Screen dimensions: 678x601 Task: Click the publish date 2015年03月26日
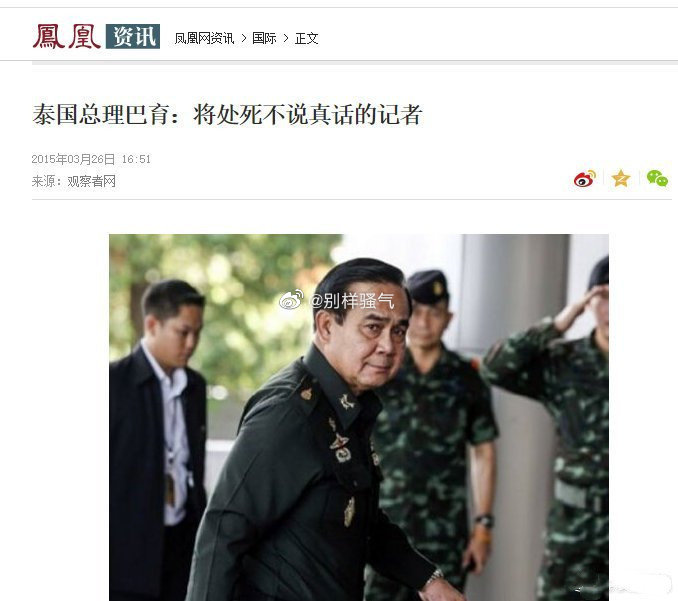tap(73, 159)
